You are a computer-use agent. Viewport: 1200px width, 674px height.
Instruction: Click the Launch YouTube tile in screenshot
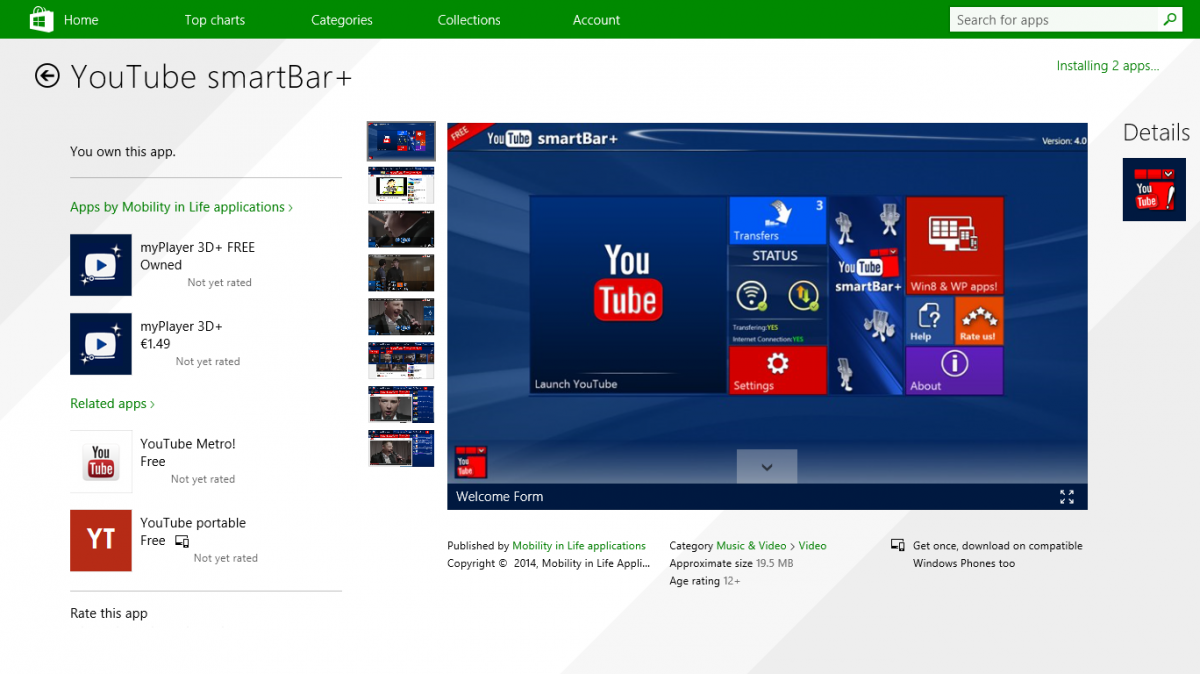coord(627,294)
